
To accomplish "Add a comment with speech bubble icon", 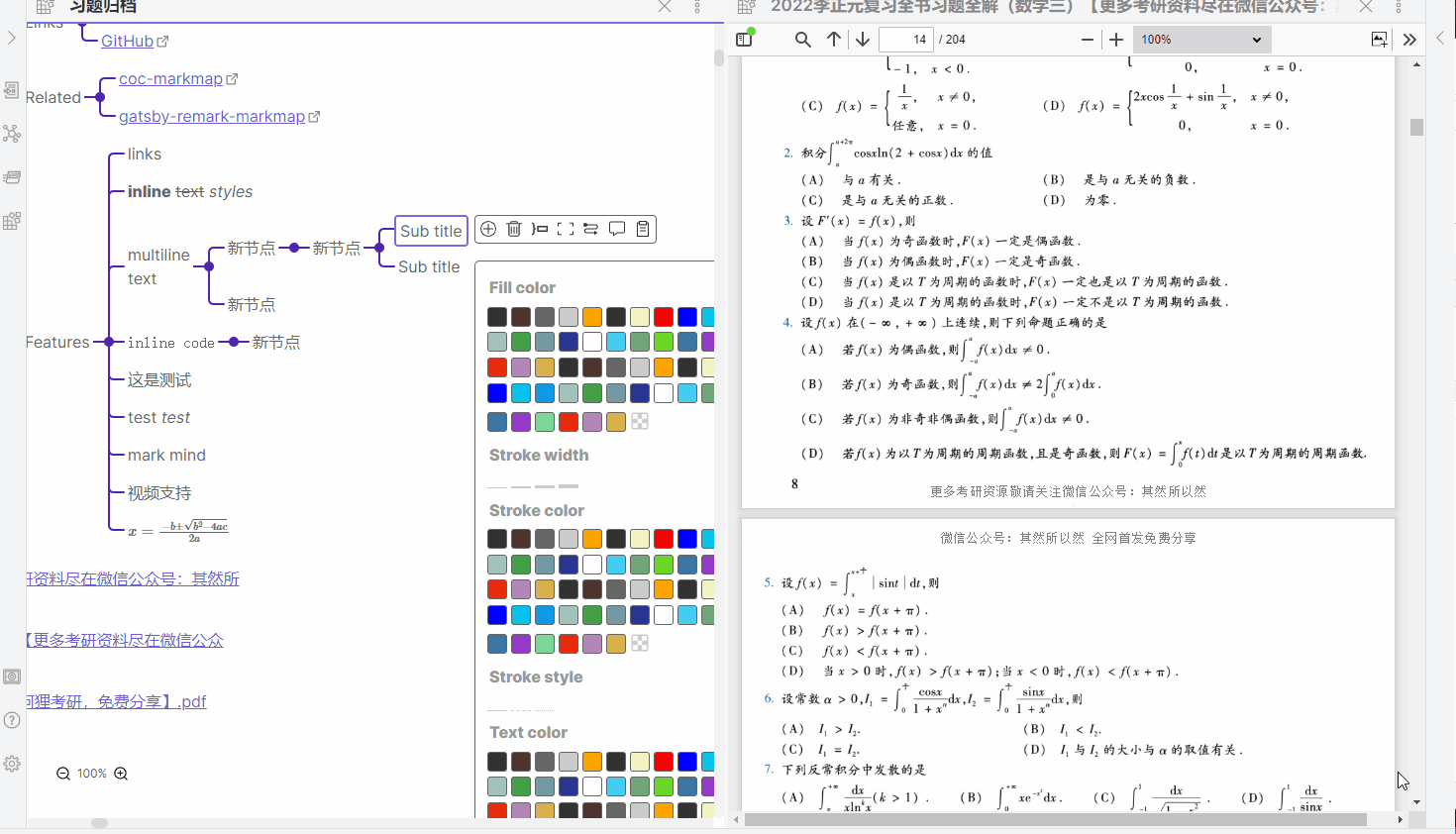I will pyautogui.click(x=617, y=229).
